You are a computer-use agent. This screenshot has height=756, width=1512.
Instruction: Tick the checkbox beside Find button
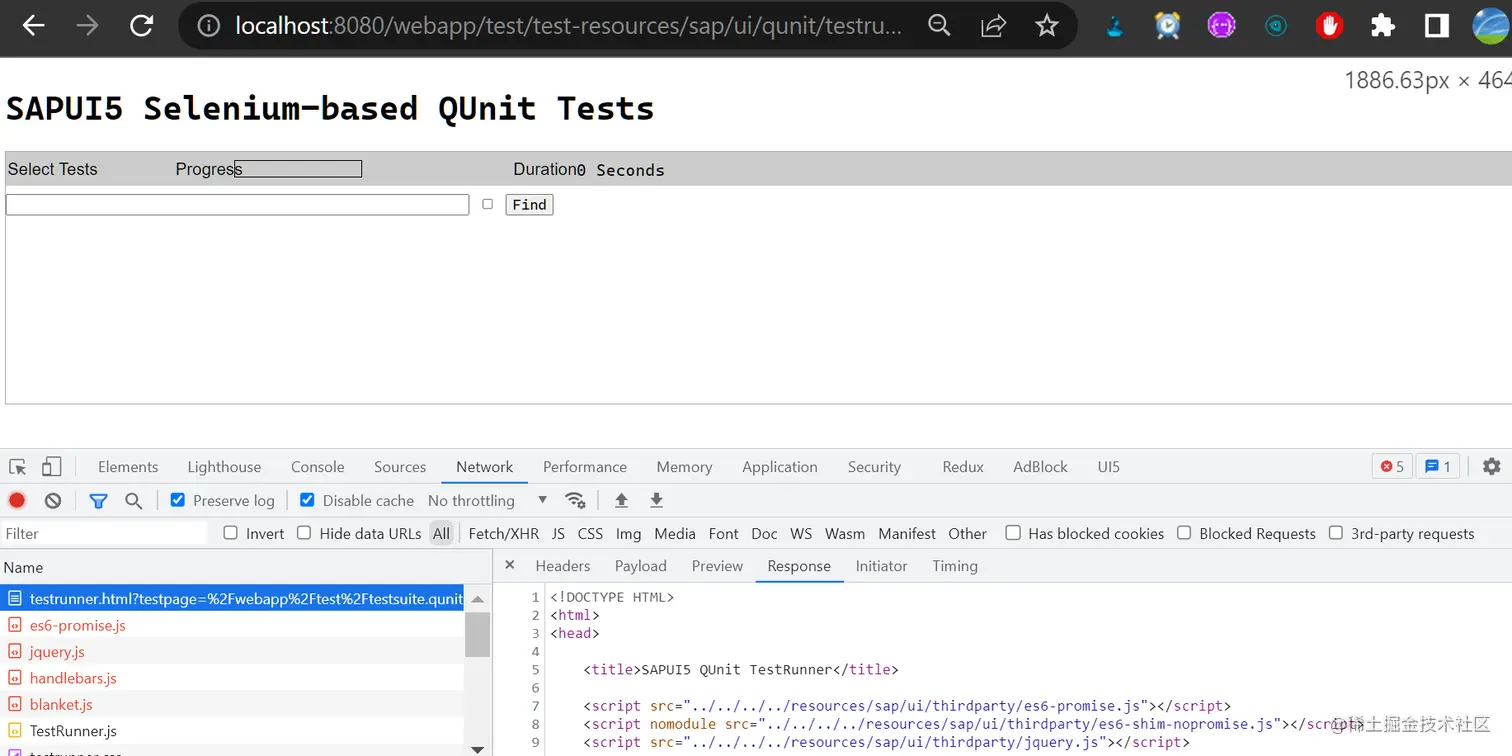coord(488,204)
